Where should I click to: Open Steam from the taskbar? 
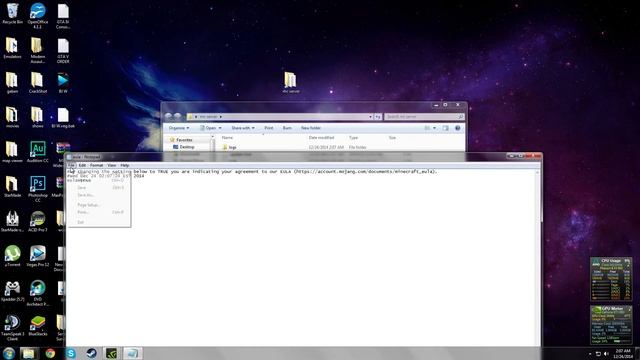(x=91, y=353)
